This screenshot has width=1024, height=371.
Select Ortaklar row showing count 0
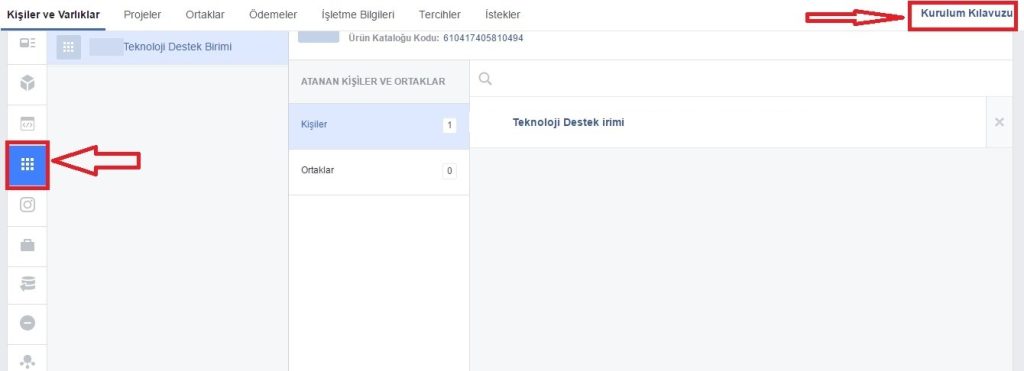(x=379, y=171)
